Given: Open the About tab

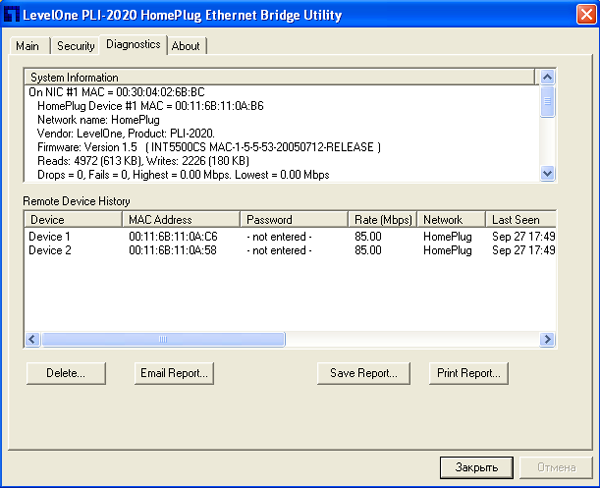Looking at the screenshot, I should point(186,46).
